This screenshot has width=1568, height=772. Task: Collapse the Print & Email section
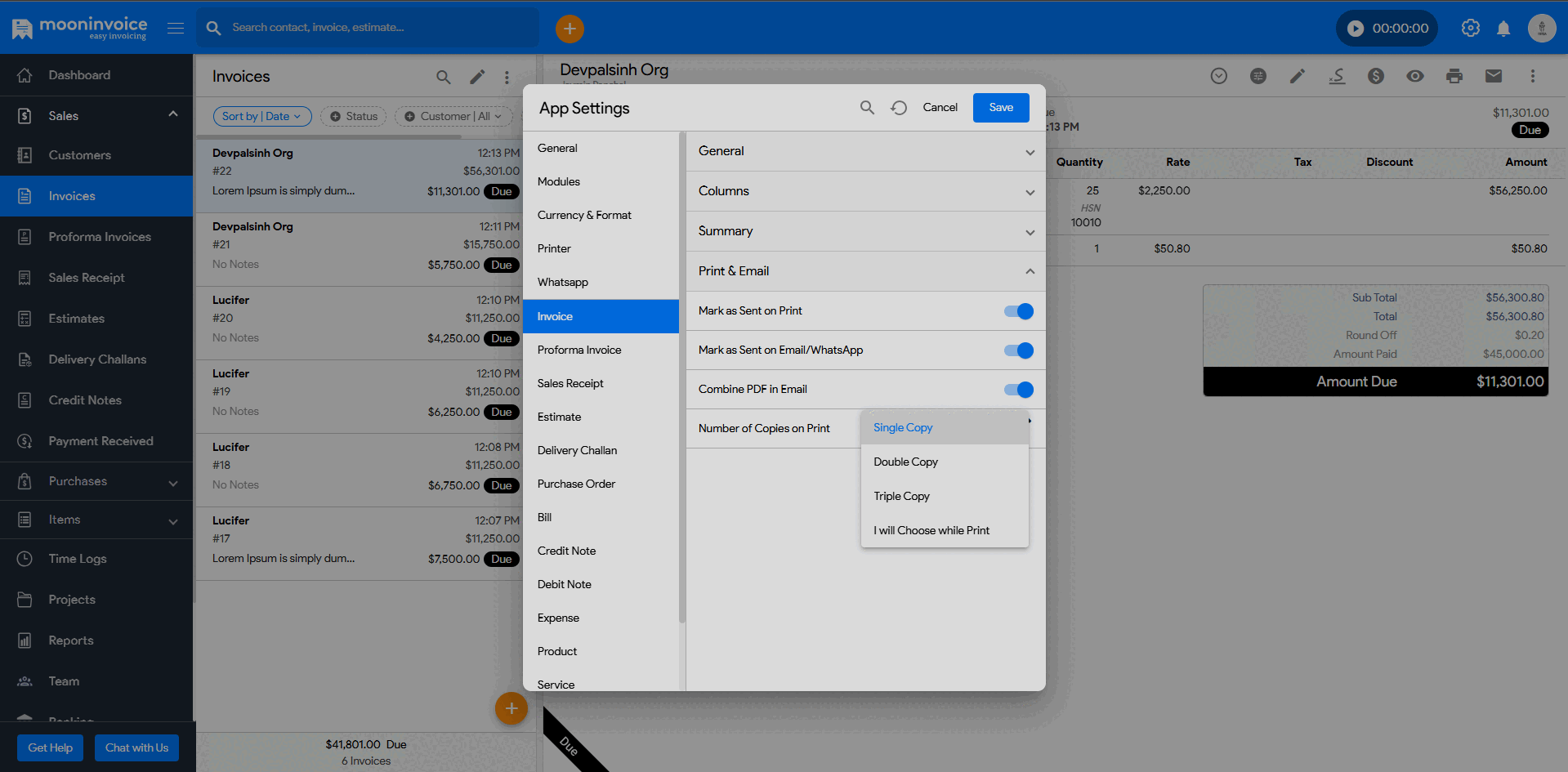pyautogui.click(x=866, y=271)
